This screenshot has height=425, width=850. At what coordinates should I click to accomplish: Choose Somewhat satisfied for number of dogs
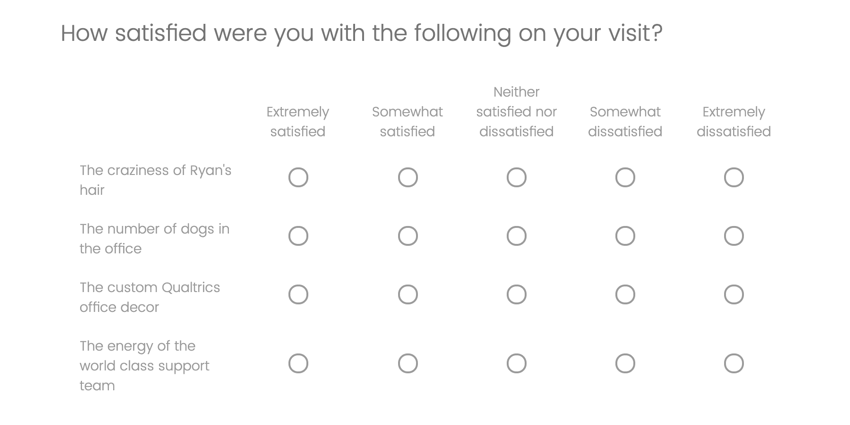point(407,236)
